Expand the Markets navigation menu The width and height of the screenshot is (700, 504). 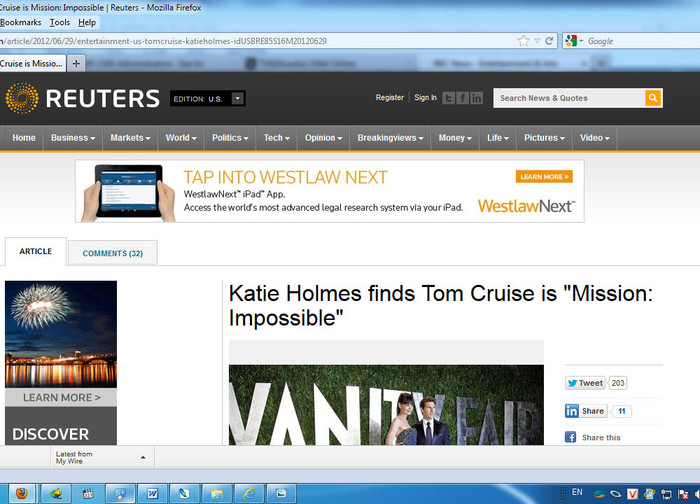click(130, 138)
